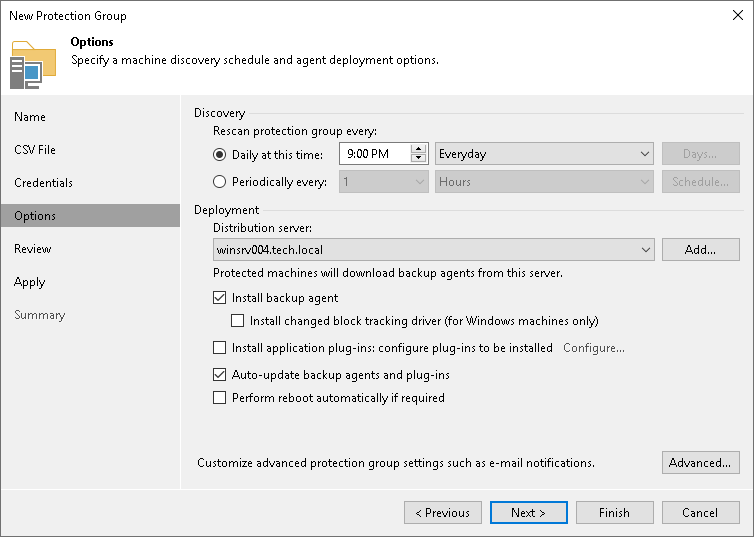Open the periodic interval number dropdown
Viewport: 754px width, 537px height.
click(x=383, y=182)
